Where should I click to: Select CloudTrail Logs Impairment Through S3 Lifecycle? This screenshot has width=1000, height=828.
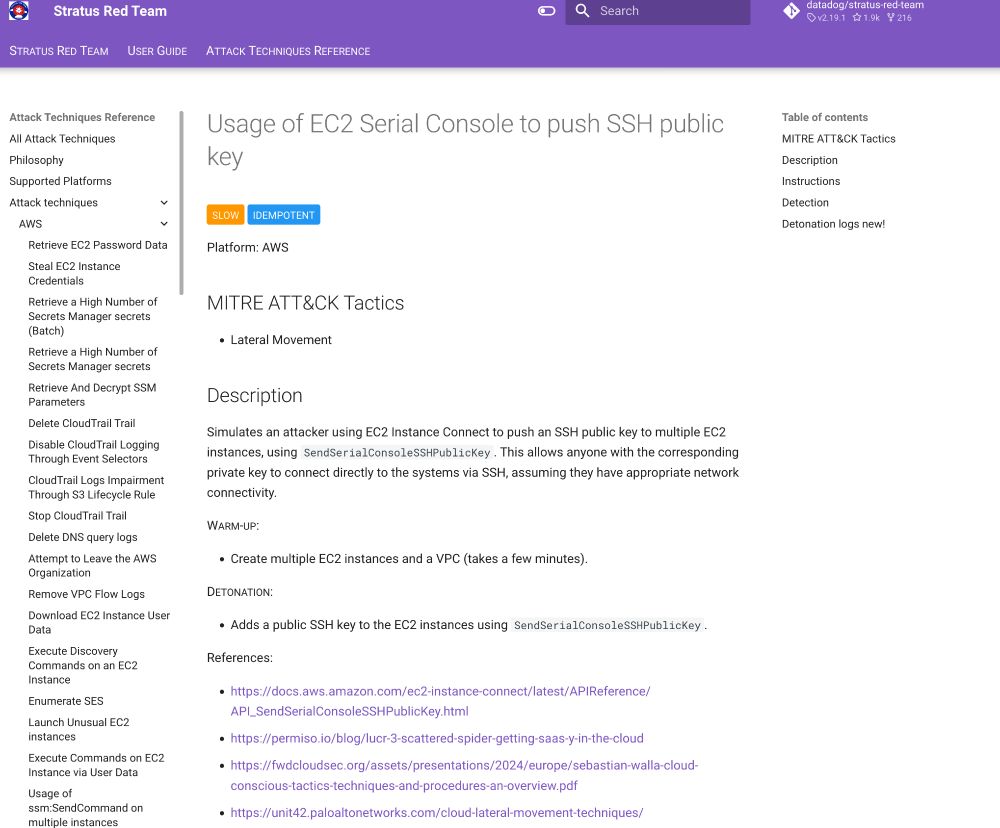click(96, 487)
